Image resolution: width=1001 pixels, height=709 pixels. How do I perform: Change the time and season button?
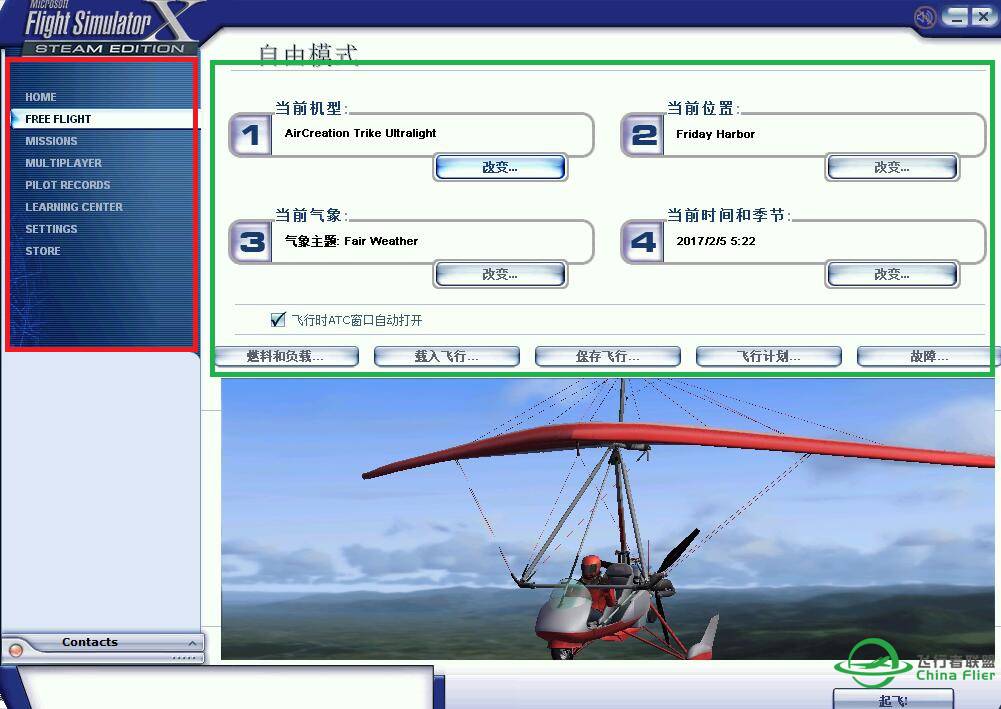pos(892,274)
